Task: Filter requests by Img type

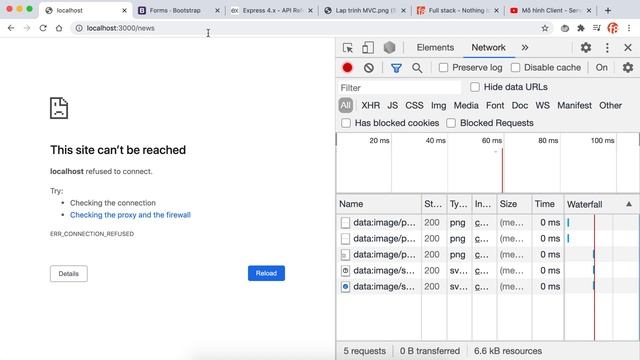Action: [x=438, y=105]
